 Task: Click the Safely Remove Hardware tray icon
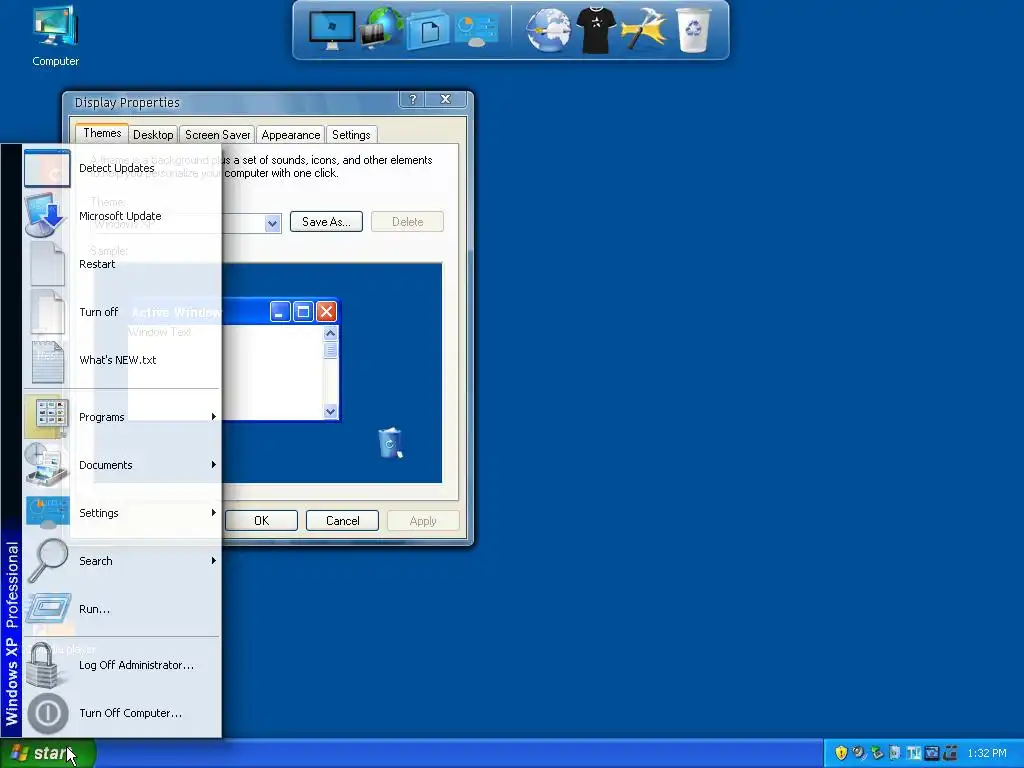[876, 753]
